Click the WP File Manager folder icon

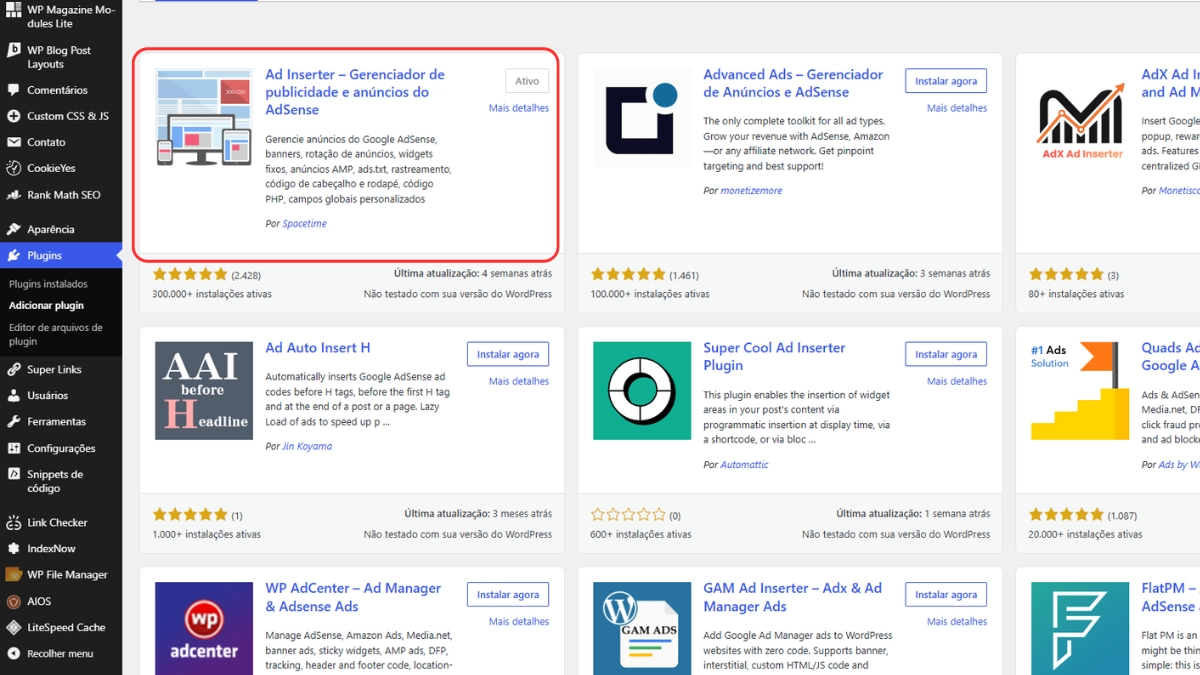point(13,575)
